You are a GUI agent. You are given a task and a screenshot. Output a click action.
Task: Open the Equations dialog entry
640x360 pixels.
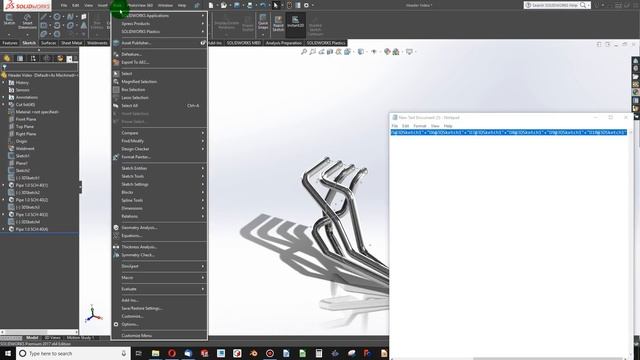159,236
